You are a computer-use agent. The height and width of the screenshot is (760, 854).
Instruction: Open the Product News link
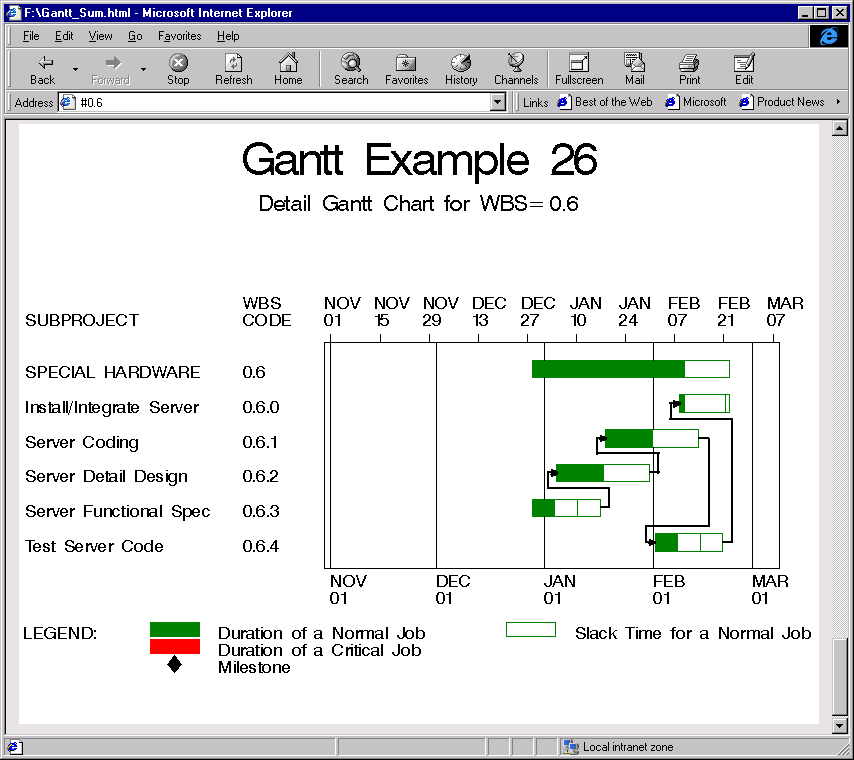[782, 102]
